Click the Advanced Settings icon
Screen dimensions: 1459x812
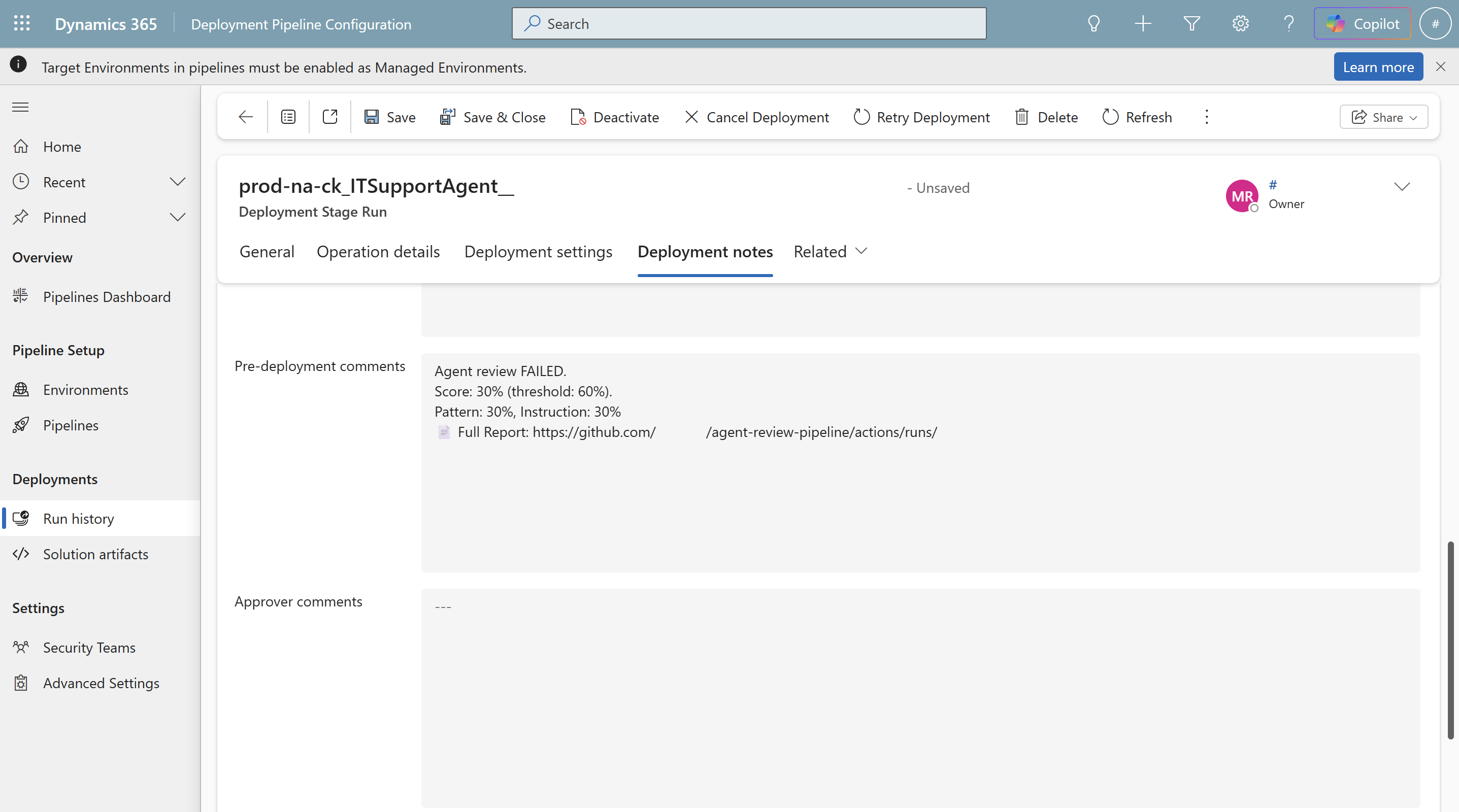21,683
